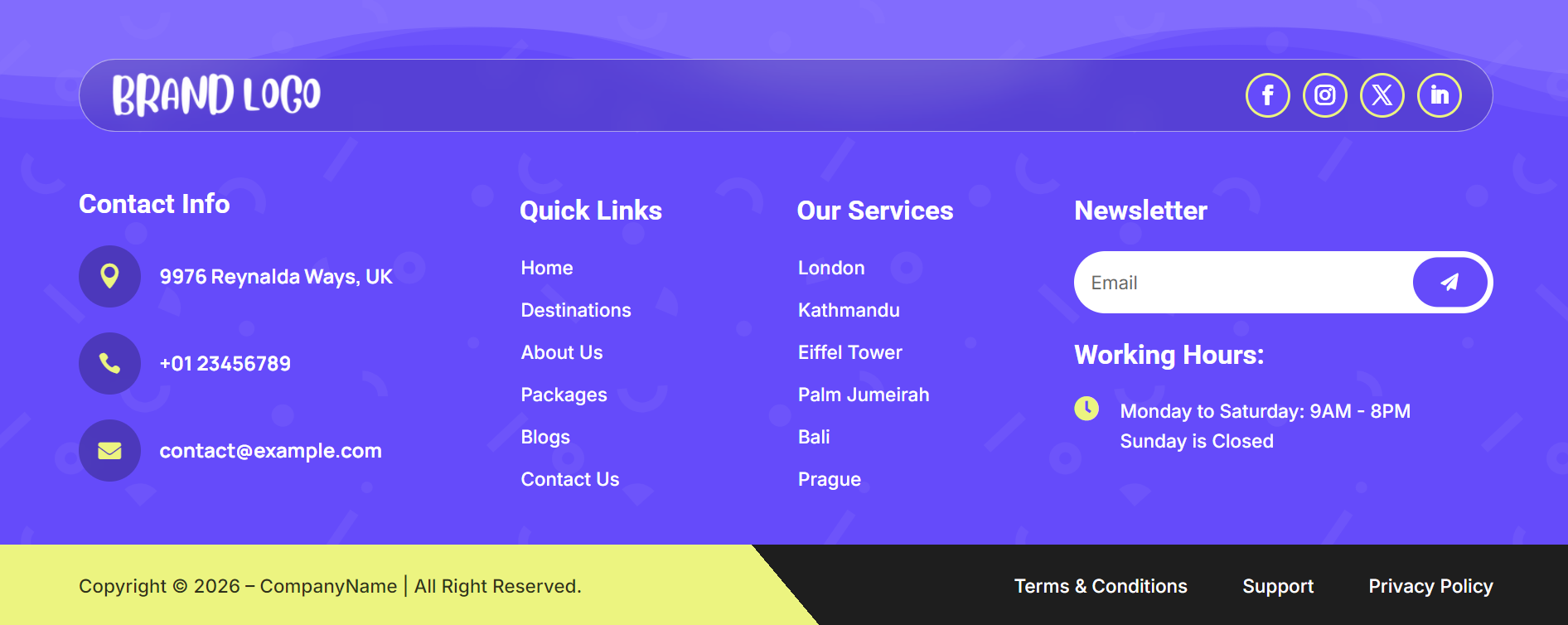Click the Privacy Policy footer link
Viewport: 1568px width, 625px height.
[1430, 586]
